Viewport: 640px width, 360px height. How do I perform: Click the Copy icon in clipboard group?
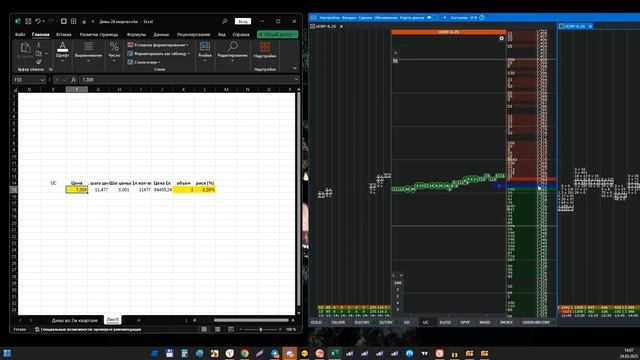point(38,53)
